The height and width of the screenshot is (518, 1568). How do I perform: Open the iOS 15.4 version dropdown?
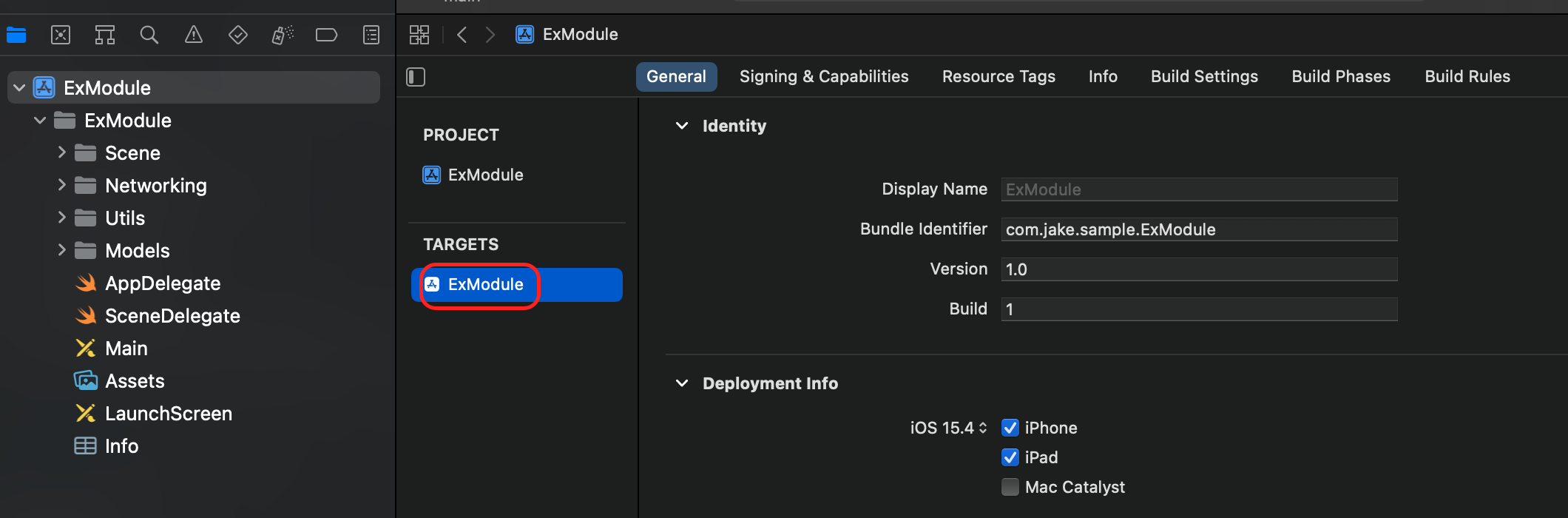[x=948, y=428]
